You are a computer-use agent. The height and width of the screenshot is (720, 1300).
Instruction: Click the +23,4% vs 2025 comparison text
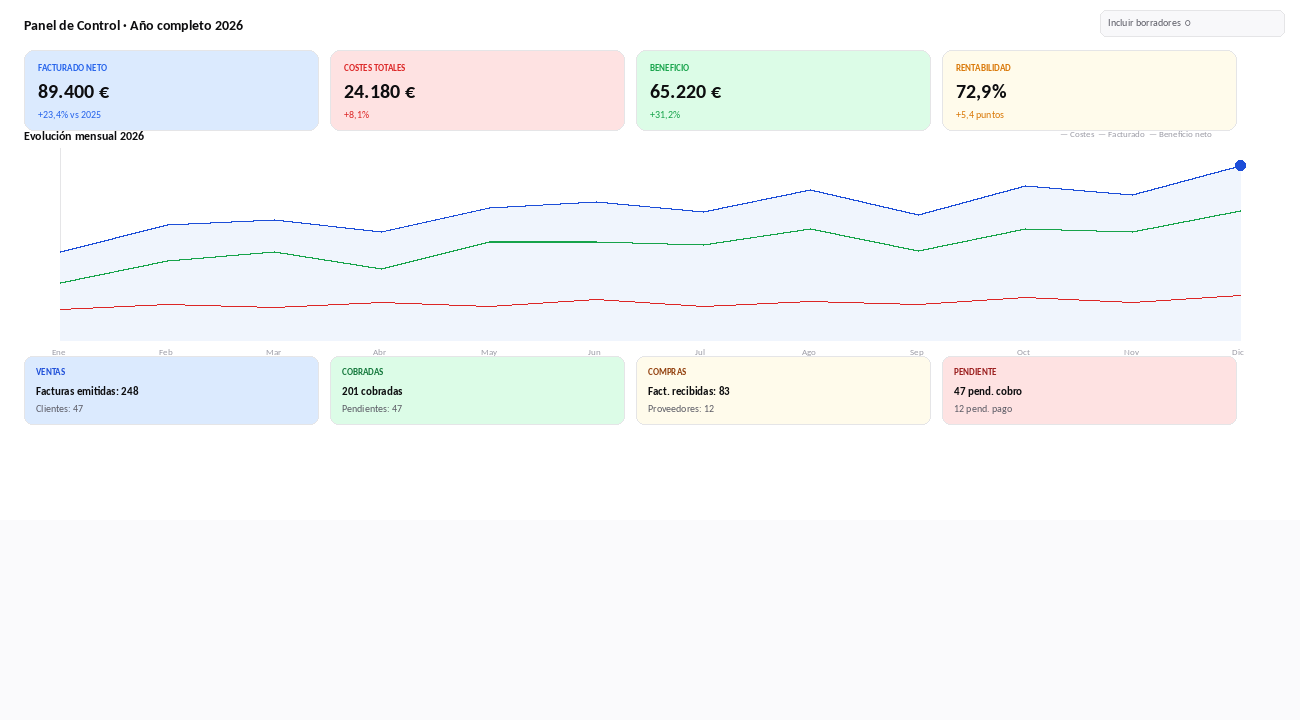[69, 115]
